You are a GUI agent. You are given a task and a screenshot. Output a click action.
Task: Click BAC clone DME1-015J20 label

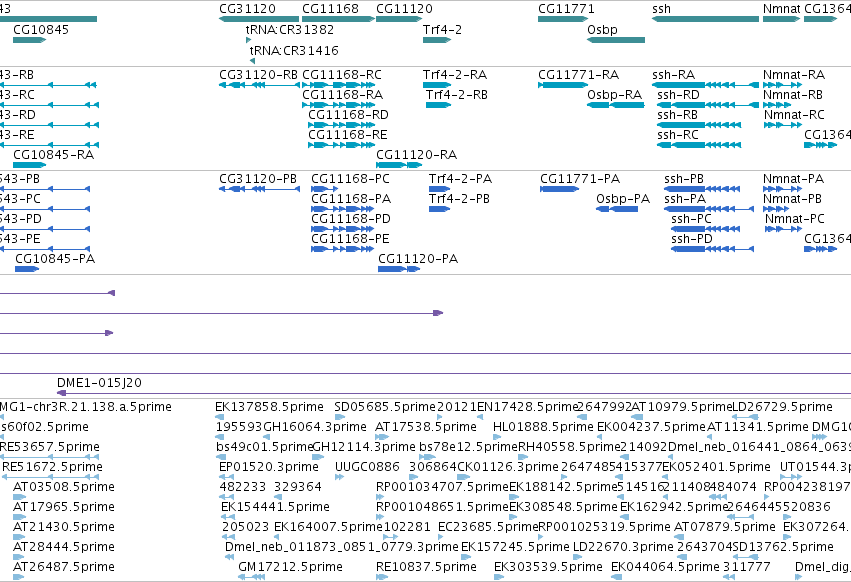tap(99, 383)
